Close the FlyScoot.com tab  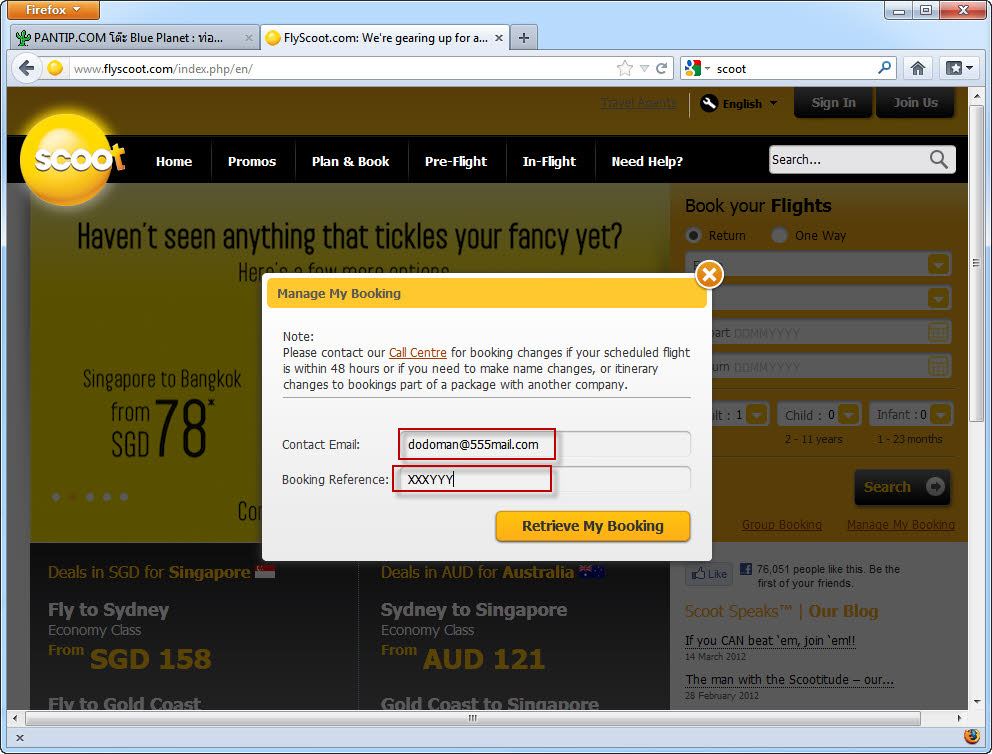499,38
